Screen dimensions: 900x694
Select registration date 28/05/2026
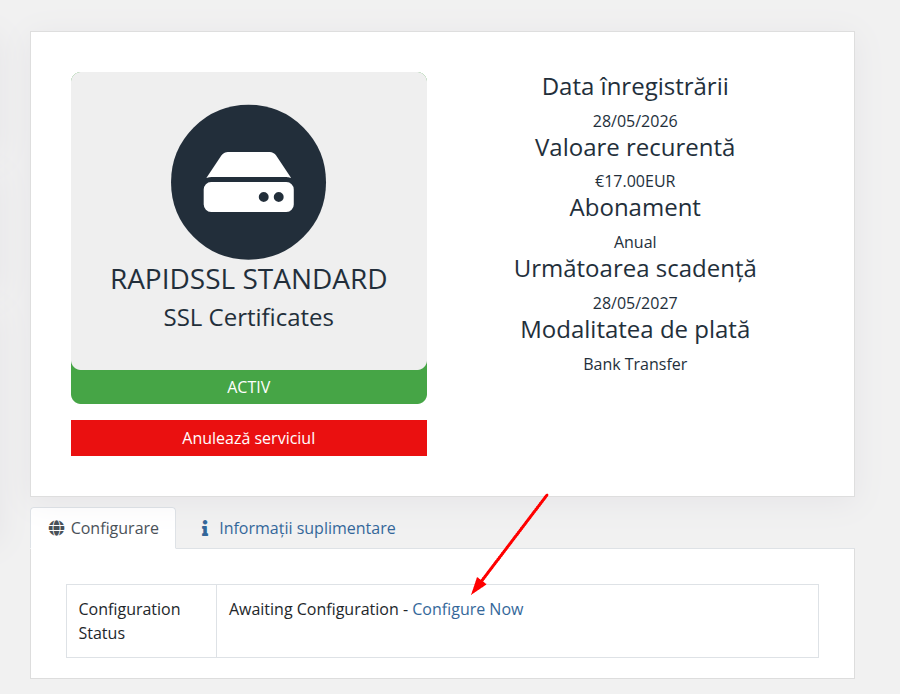635,121
